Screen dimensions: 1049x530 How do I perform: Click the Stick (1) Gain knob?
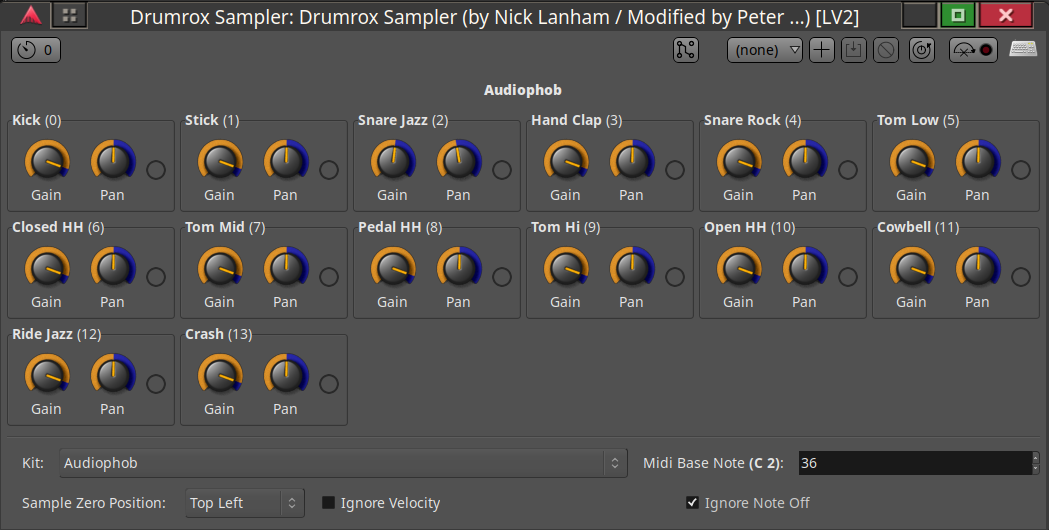(220, 161)
